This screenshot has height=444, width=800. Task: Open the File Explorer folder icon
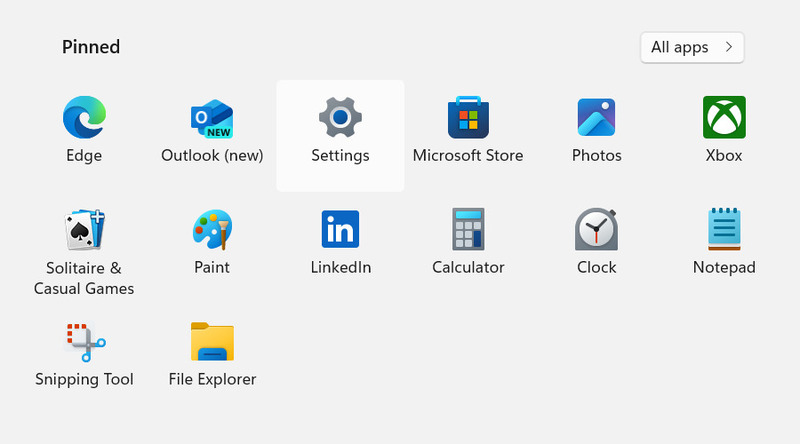point(212,341)
